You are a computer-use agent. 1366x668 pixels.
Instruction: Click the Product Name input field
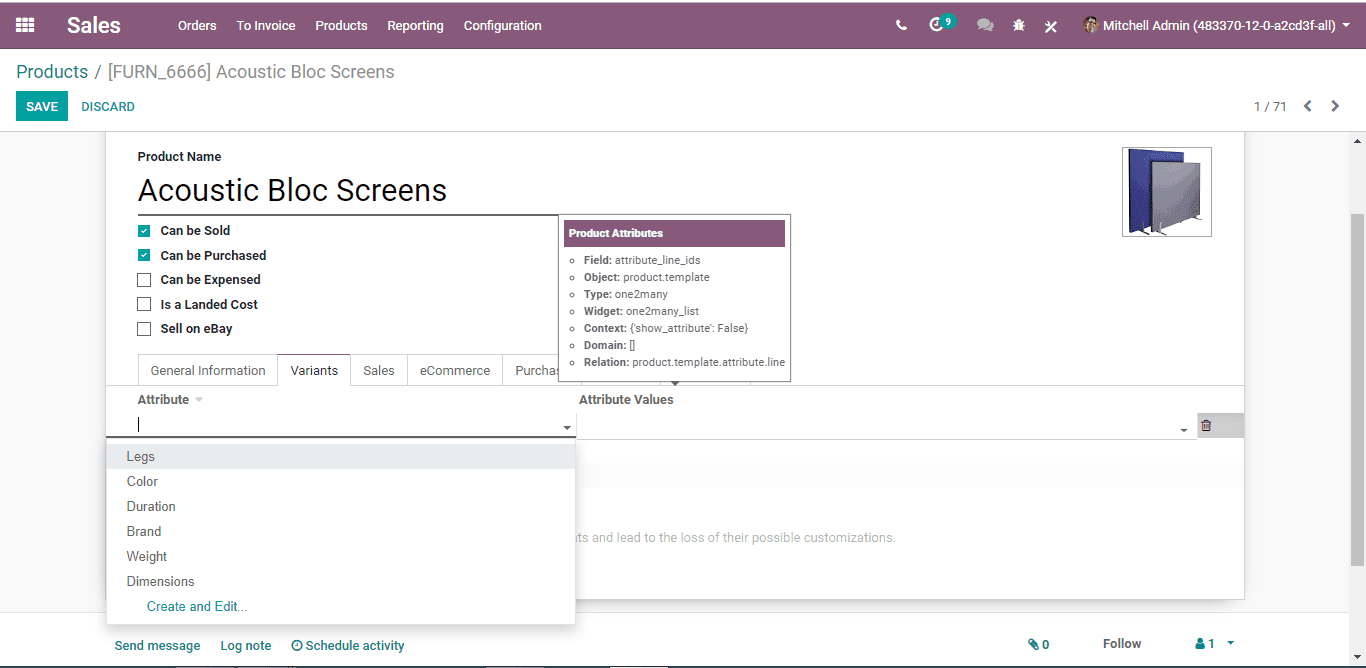pos(347,191)
